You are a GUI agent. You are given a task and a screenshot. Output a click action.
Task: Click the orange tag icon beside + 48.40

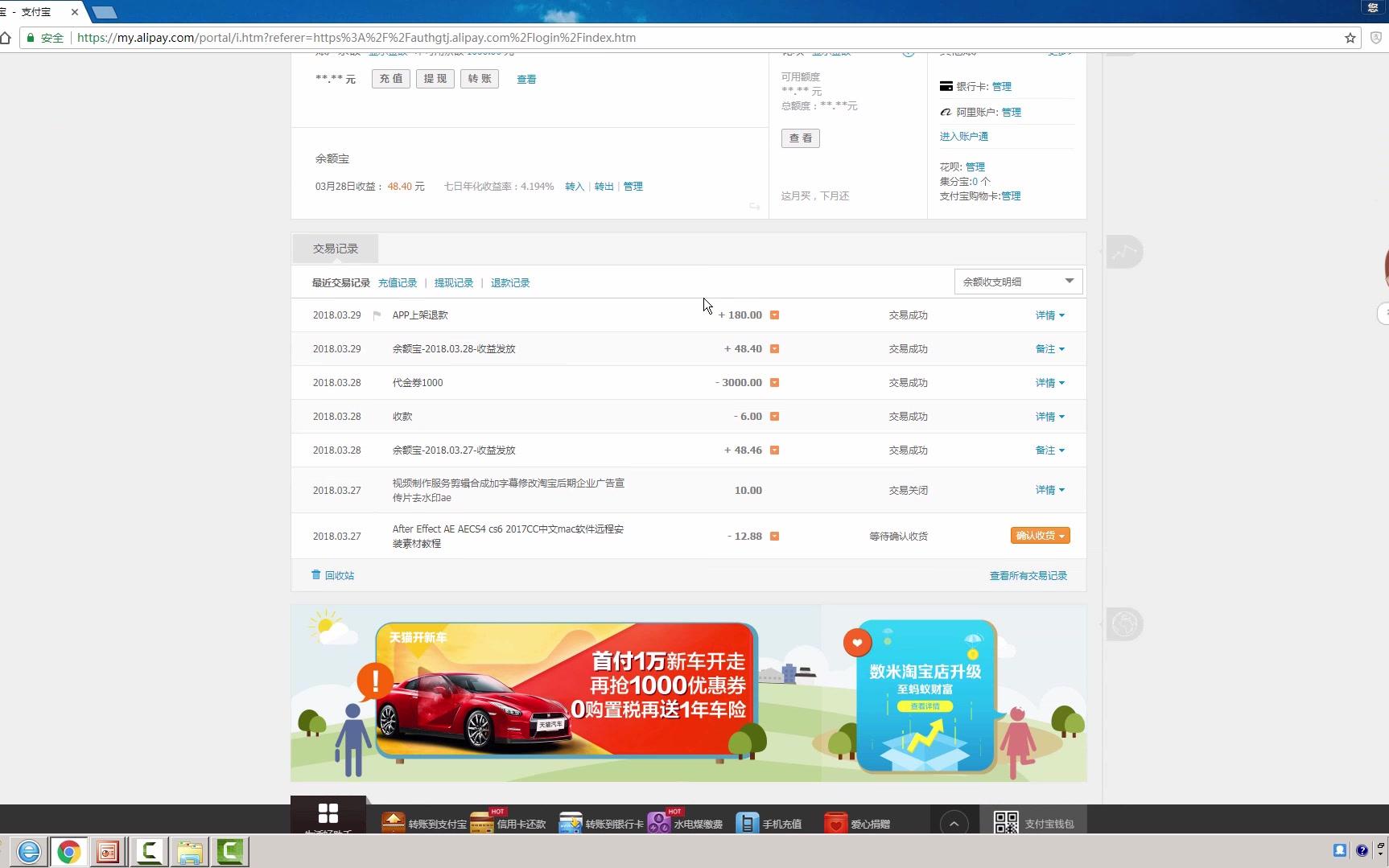point(774,349)
